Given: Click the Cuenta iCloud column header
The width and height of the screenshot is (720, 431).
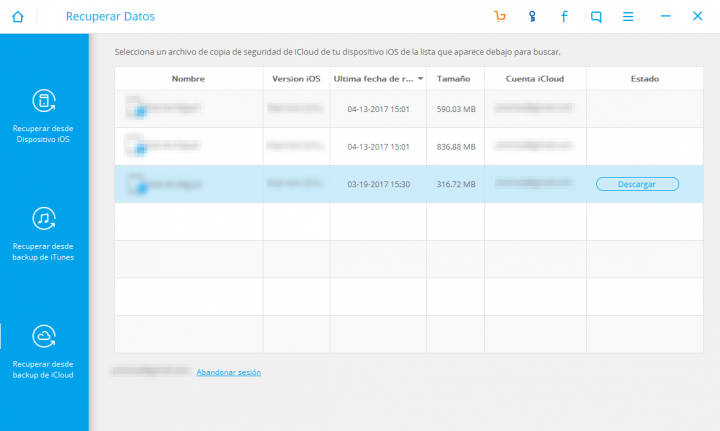Looking at the screenshot, I should [535, 78].
